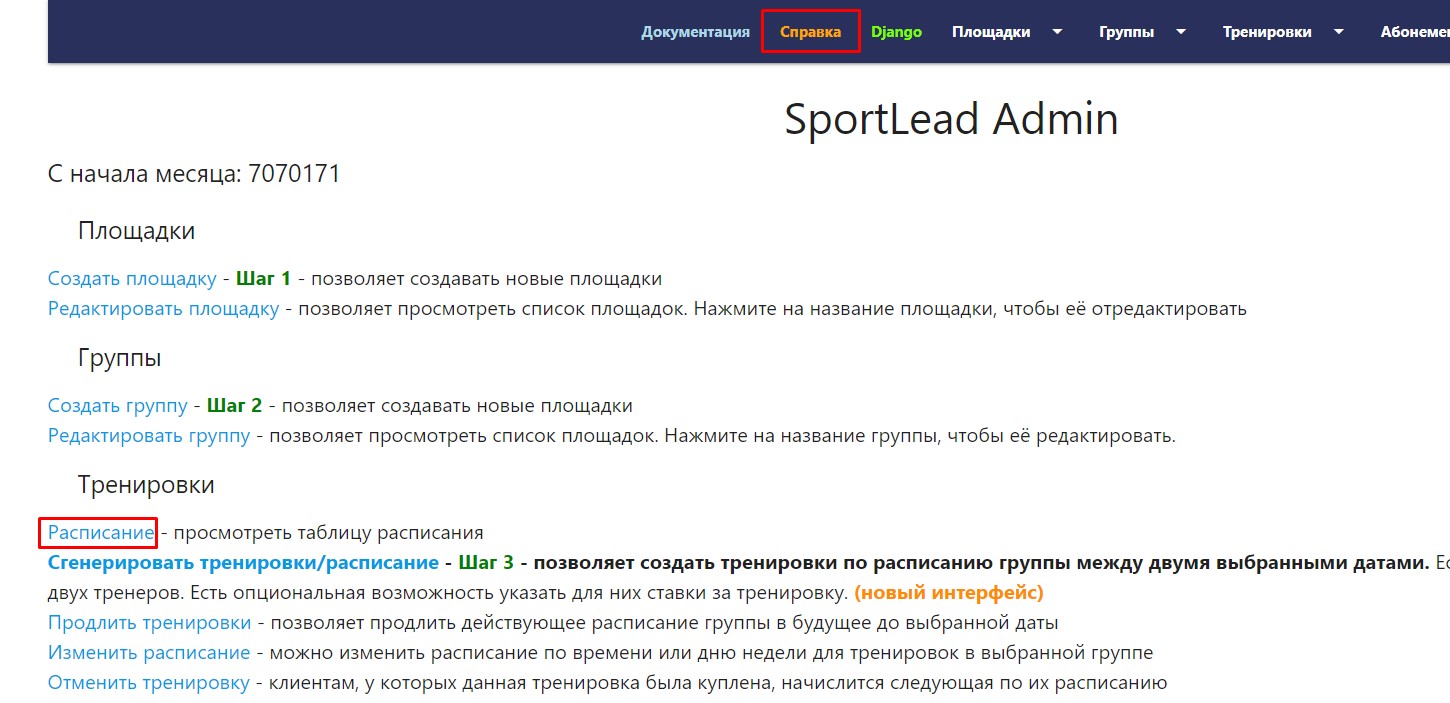Open the Справка help page
The image size is (1450, 703).
[810, 32]
